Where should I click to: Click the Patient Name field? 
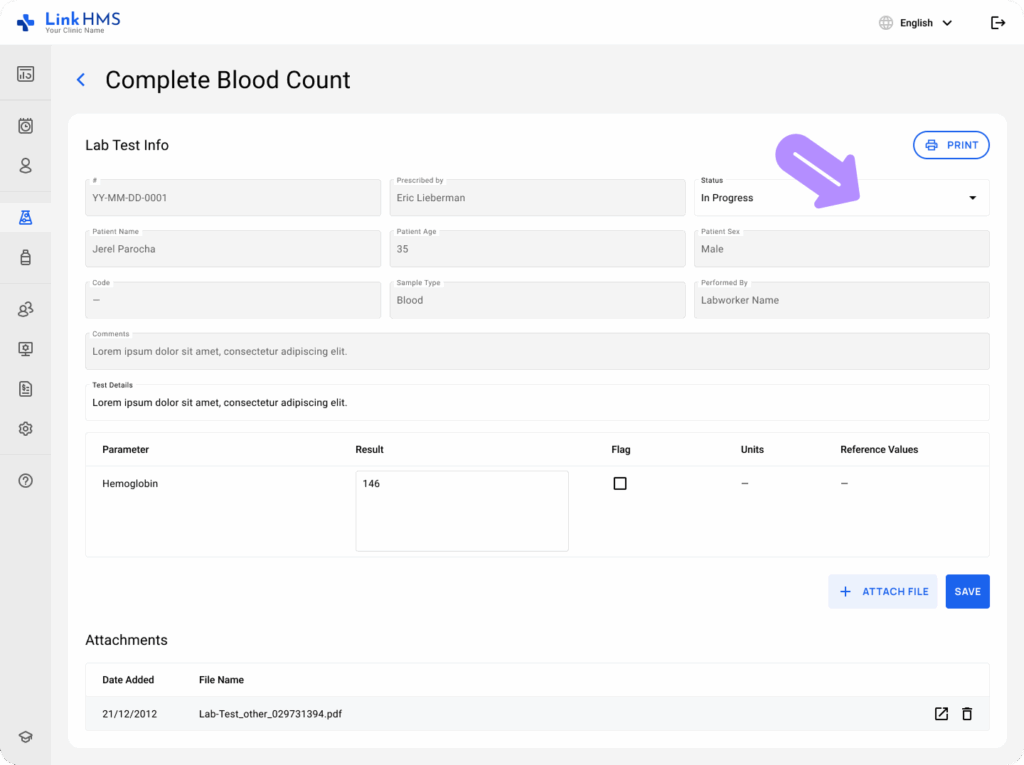pos(232,248)
